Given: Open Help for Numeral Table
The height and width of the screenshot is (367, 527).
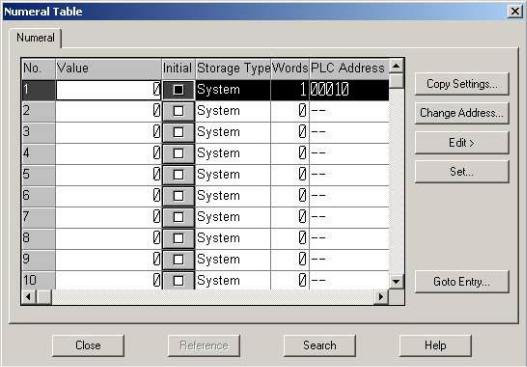Looking at the screenshot, I should click(435, 345).
